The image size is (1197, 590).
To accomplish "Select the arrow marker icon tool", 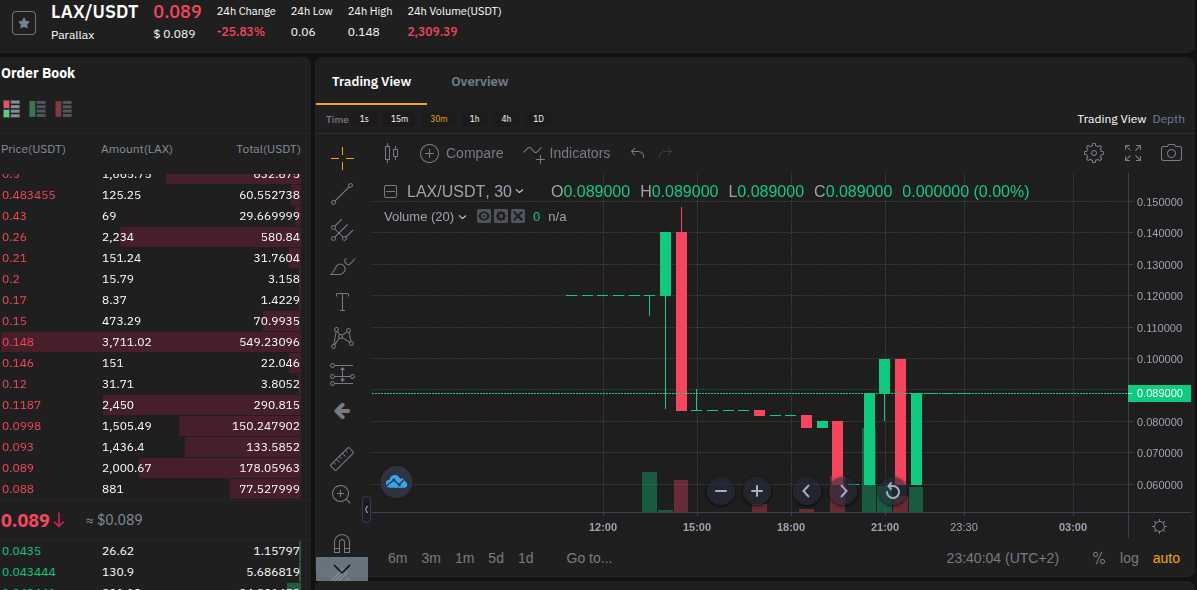I will [342, 411].
